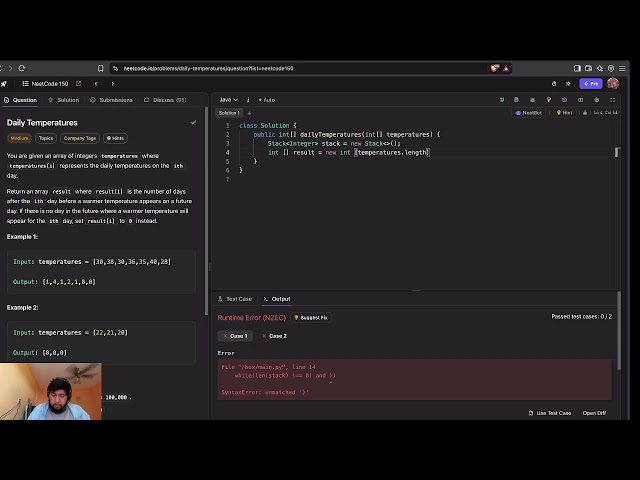Open the Brave Rewards triangle icon

pyautogui.click(x=506, y=68)
